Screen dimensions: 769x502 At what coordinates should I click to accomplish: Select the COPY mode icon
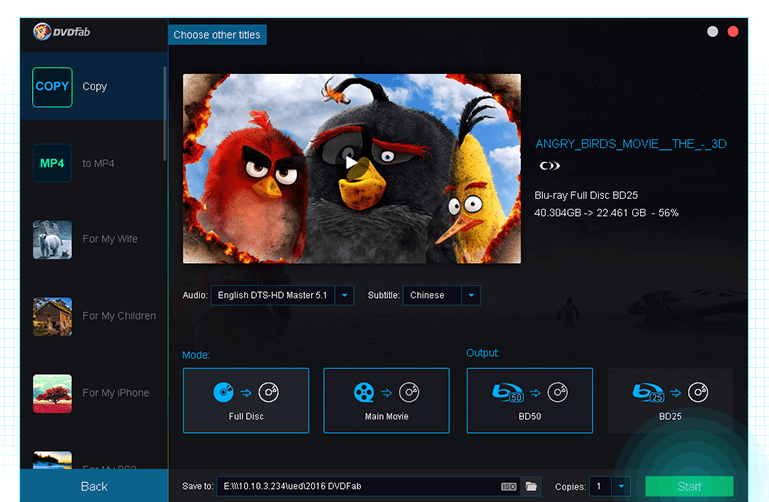pyautogui.click(x=52, y=87)
